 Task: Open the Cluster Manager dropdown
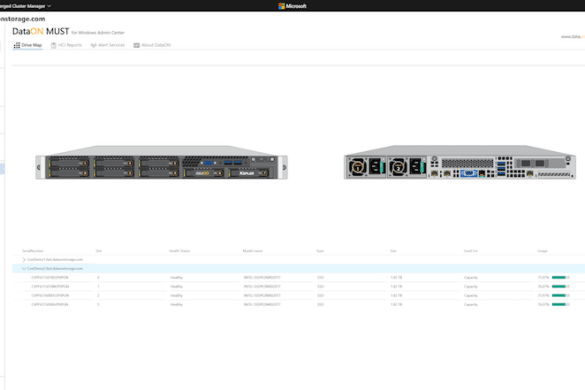25,6
